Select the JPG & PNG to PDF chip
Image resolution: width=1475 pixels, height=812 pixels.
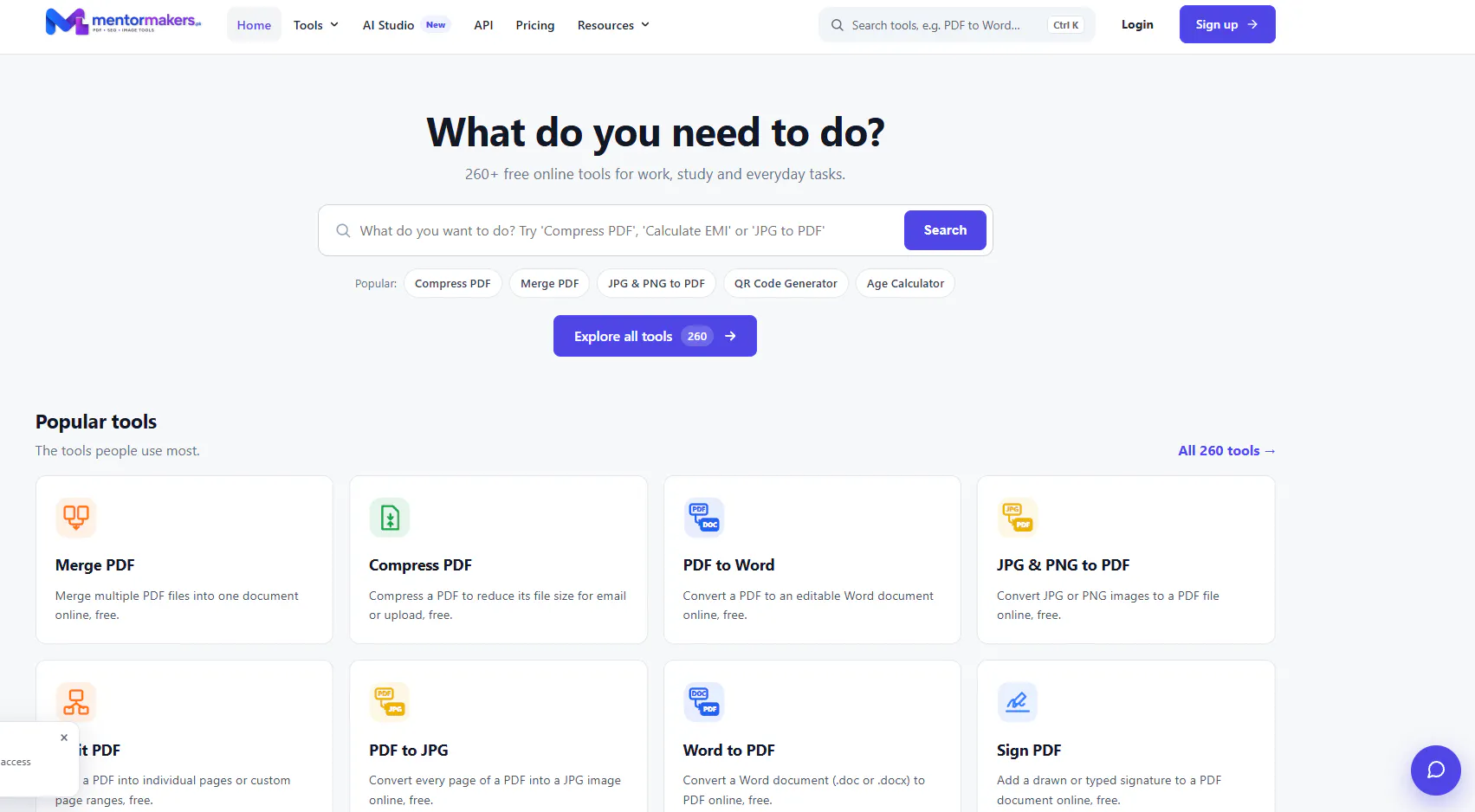(x=657, y=283)
